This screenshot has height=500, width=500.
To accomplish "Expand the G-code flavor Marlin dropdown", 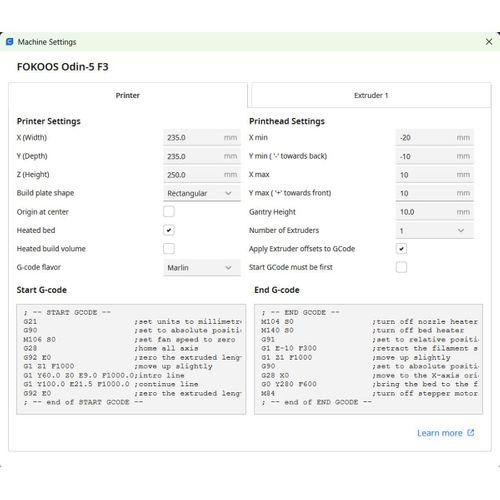I will tap(202, 268).
